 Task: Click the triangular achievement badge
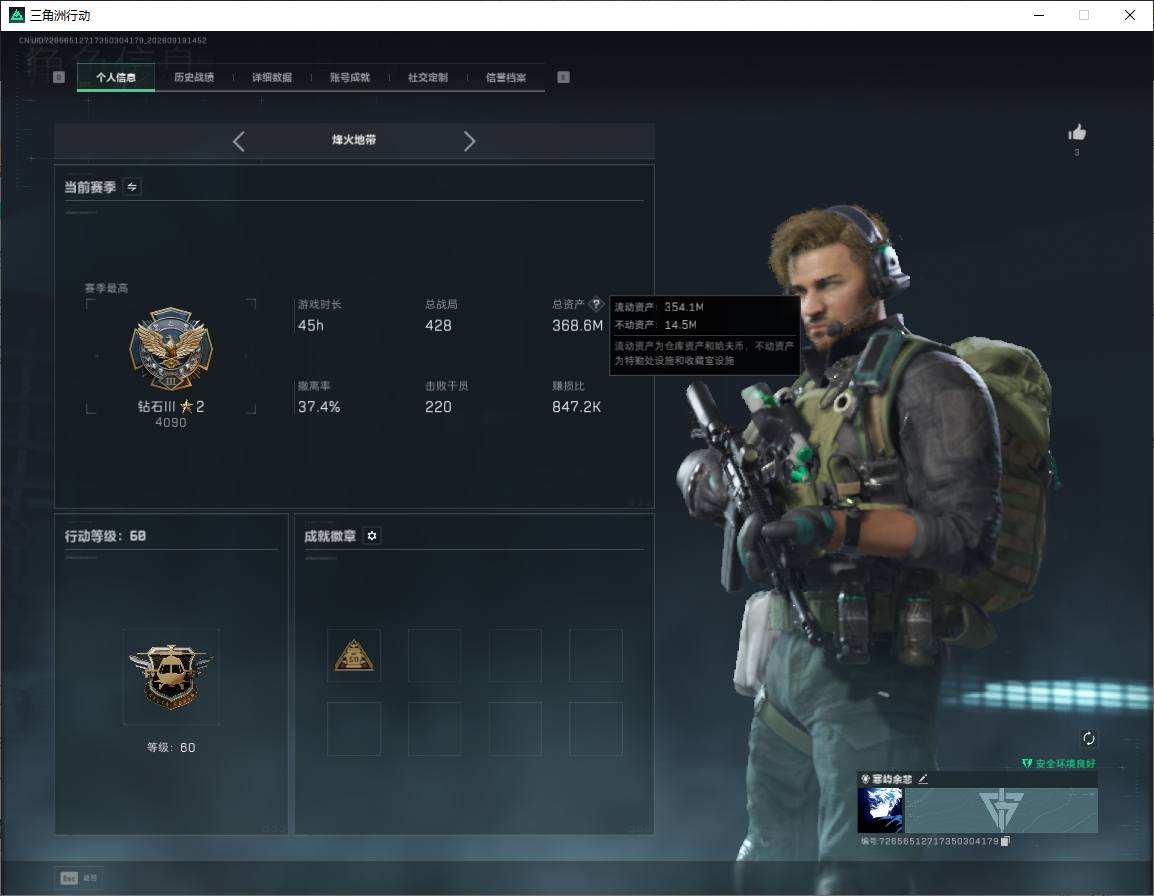354,655
